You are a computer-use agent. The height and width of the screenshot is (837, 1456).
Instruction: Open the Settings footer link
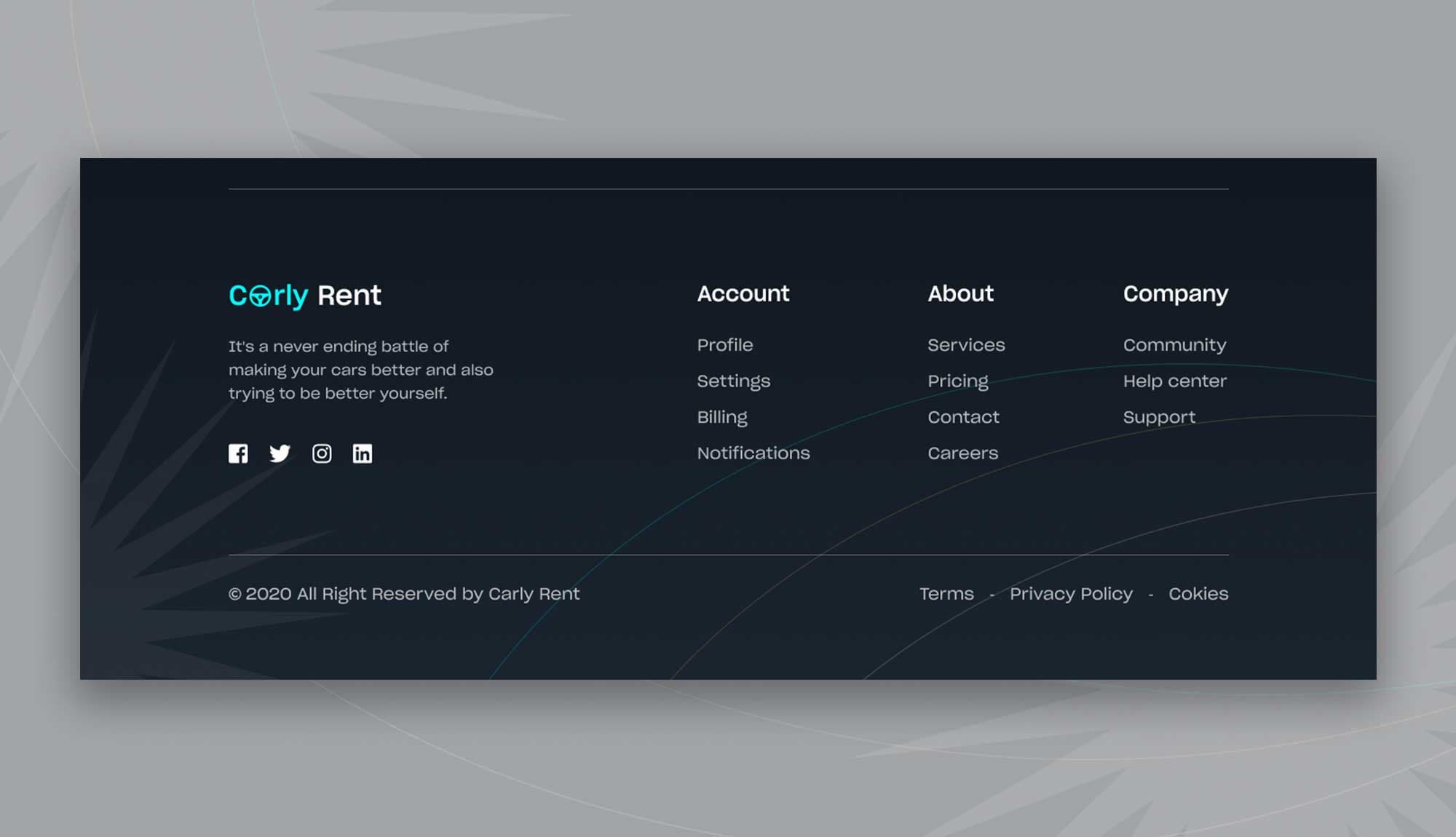[x=733, y=381]
